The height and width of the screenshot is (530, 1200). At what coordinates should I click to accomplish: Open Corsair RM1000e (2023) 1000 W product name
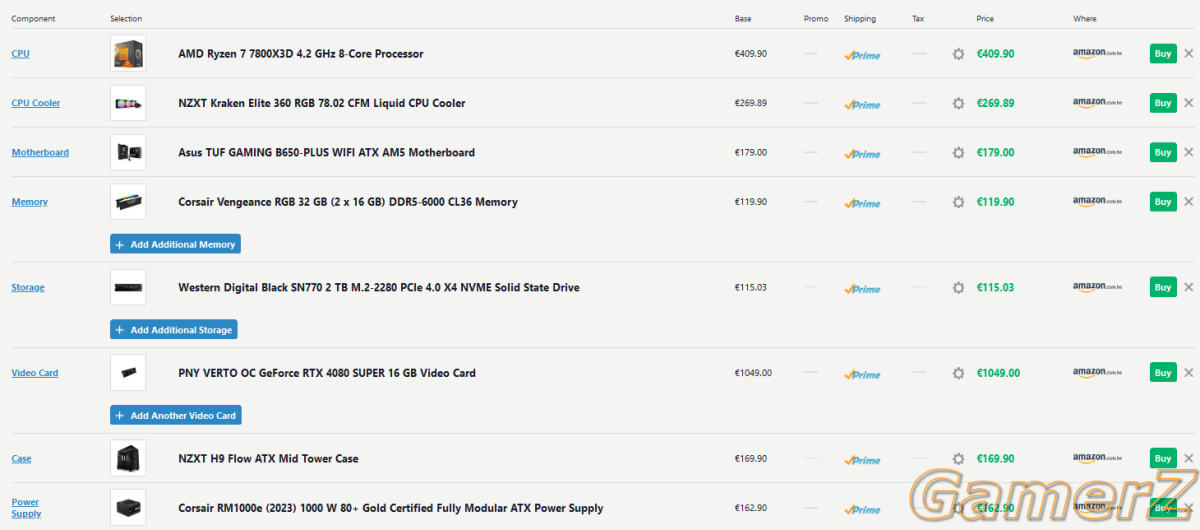[x=391, y=508]
